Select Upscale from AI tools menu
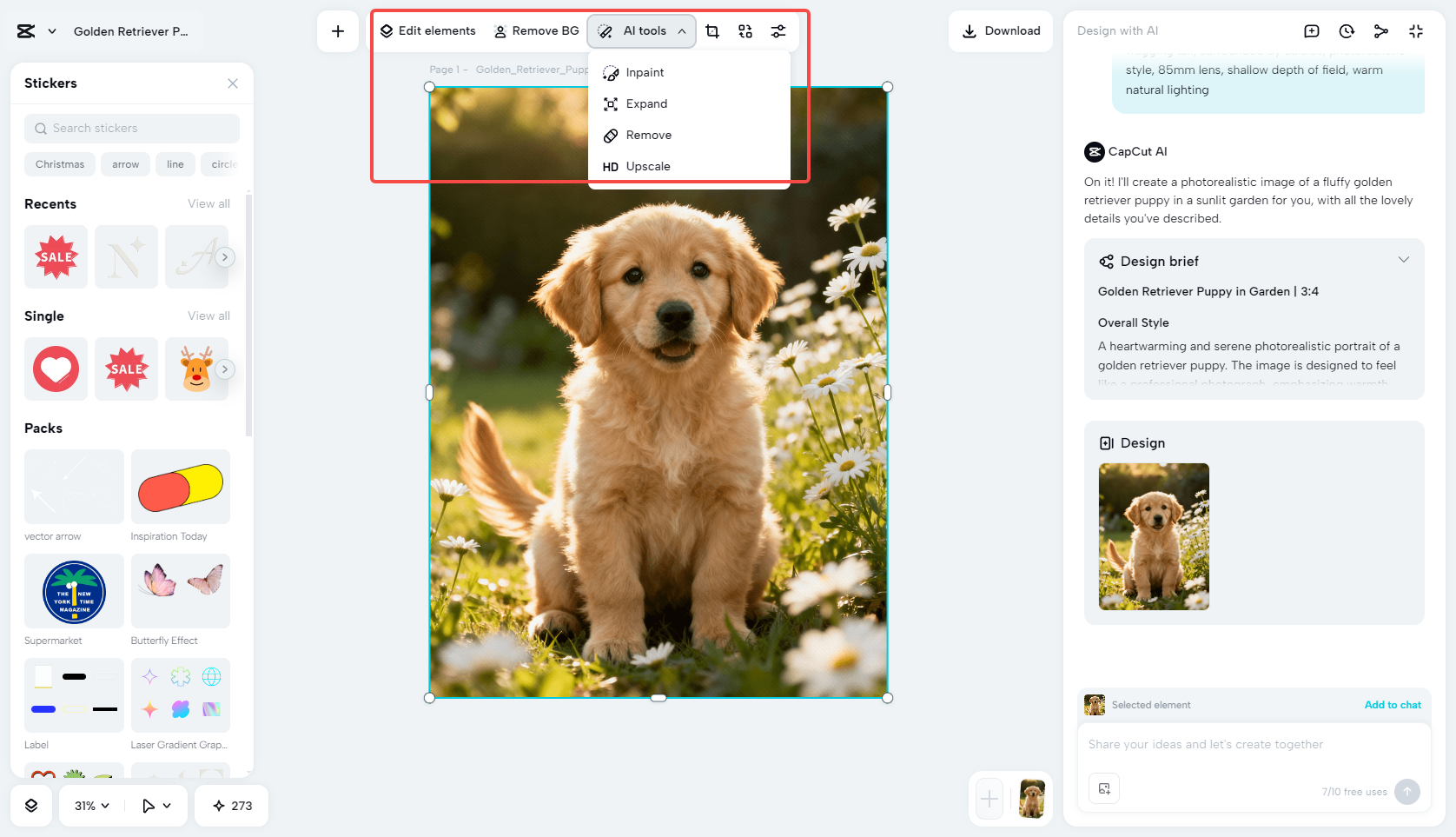 click(648, 166)
